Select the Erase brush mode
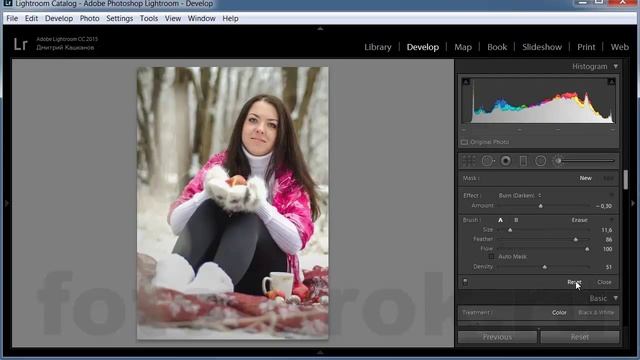The image size is (640, 360). (579, 220)
